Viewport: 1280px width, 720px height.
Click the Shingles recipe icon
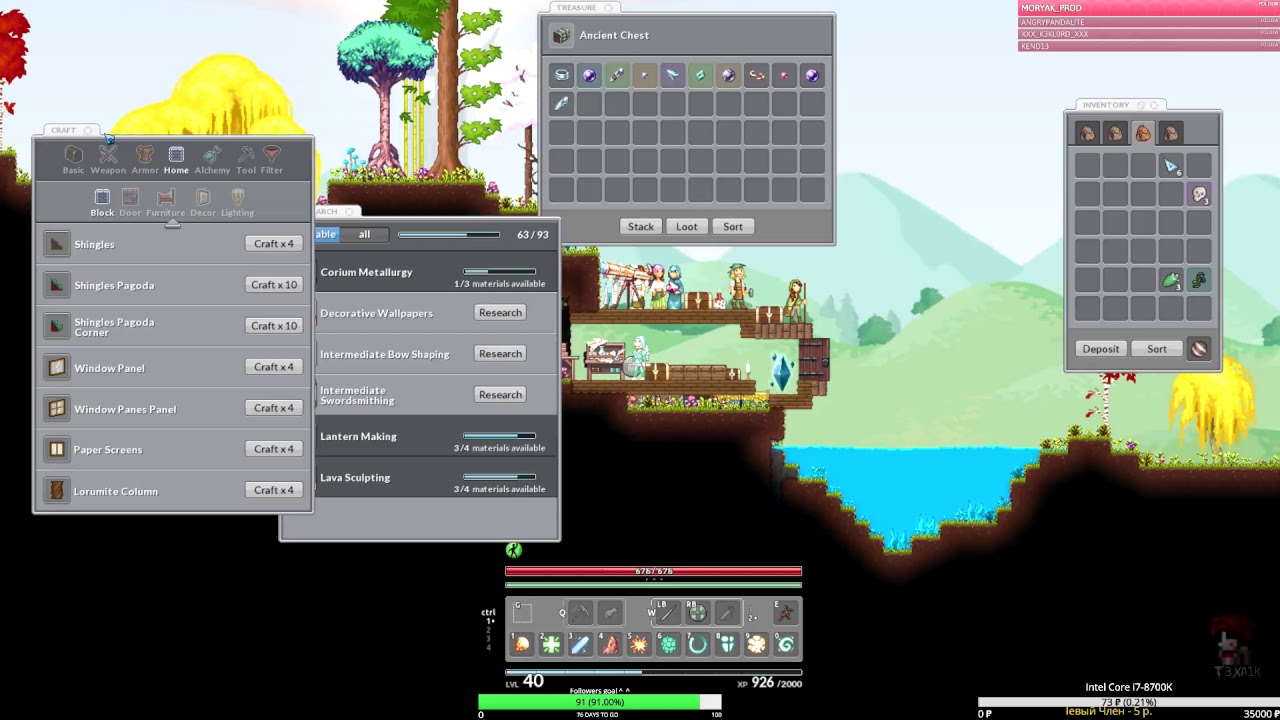click(x=57, y=244)
